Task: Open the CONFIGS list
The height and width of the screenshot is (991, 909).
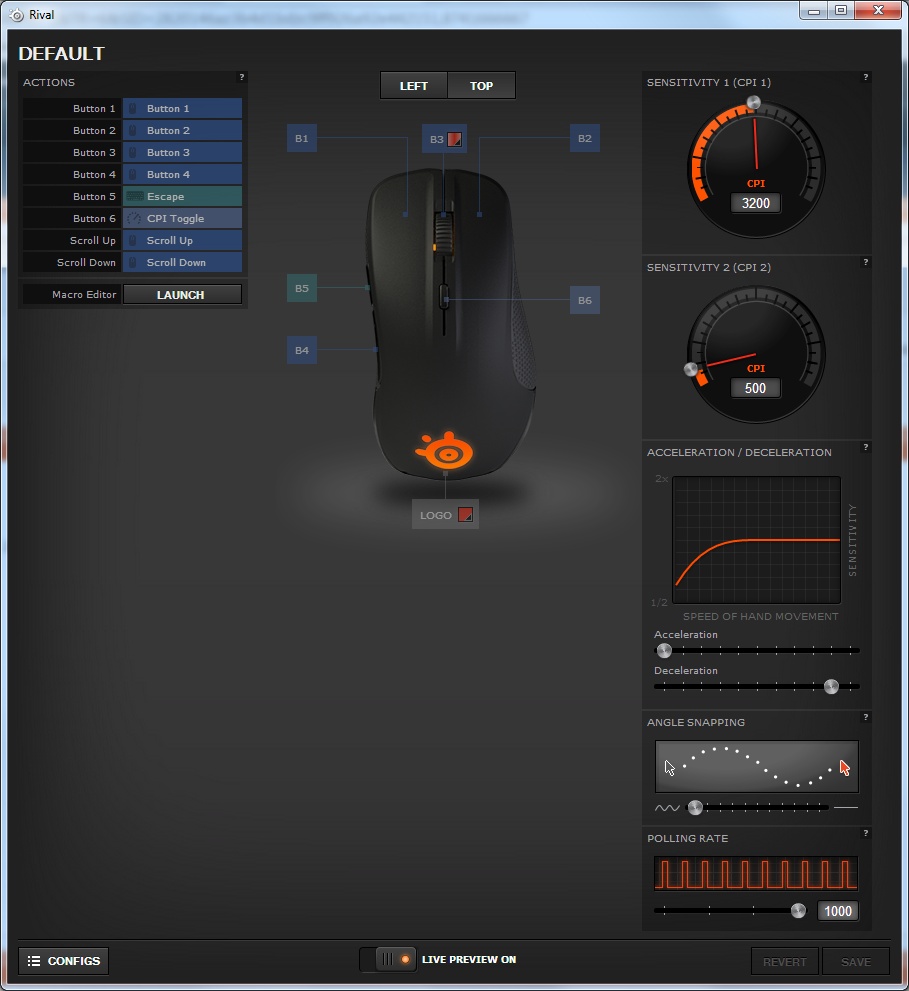Action: 63,961
